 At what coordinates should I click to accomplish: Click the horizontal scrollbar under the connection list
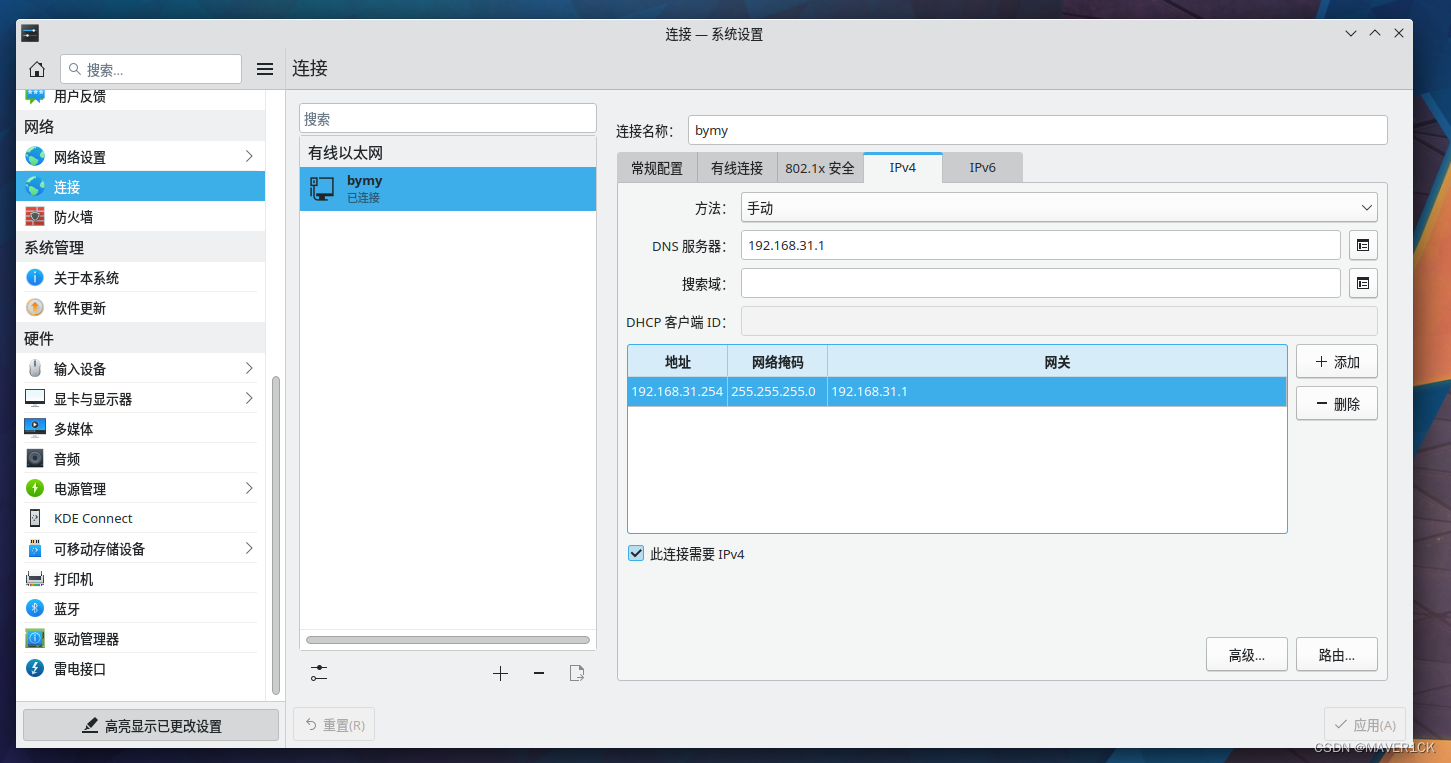[x=448, y=640]
